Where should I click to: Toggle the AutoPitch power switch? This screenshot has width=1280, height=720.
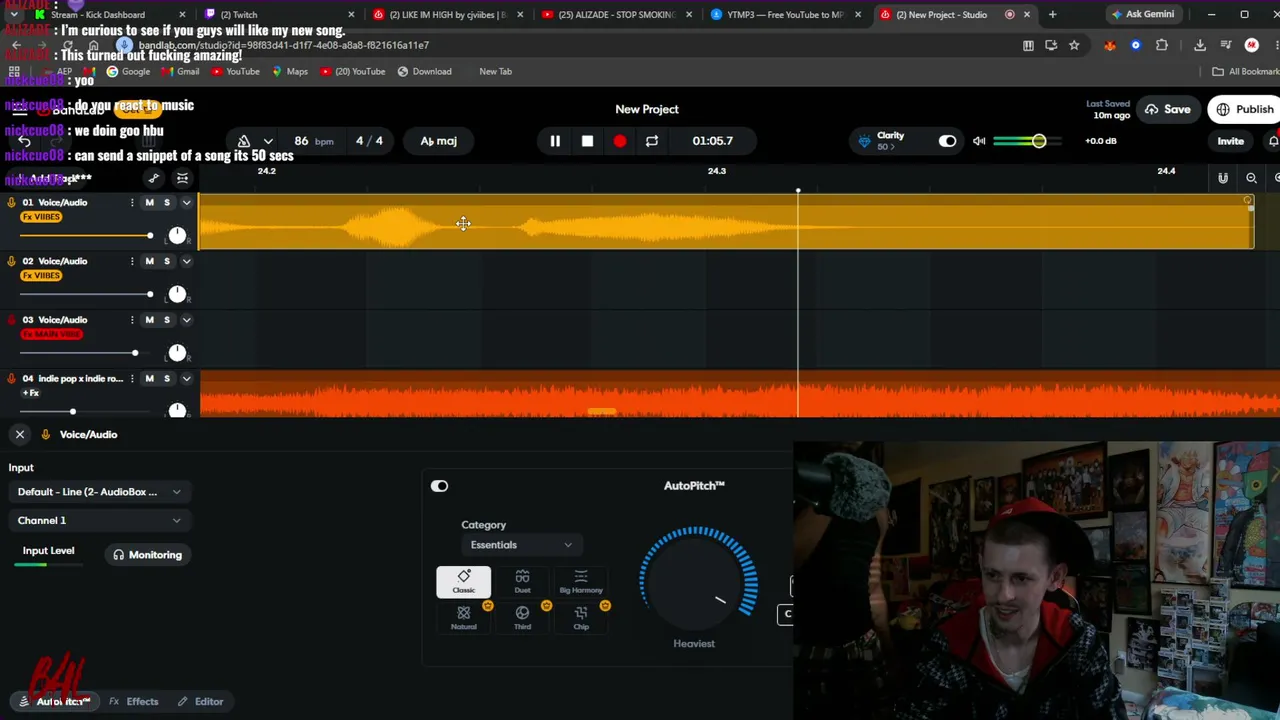coord(439,486)
